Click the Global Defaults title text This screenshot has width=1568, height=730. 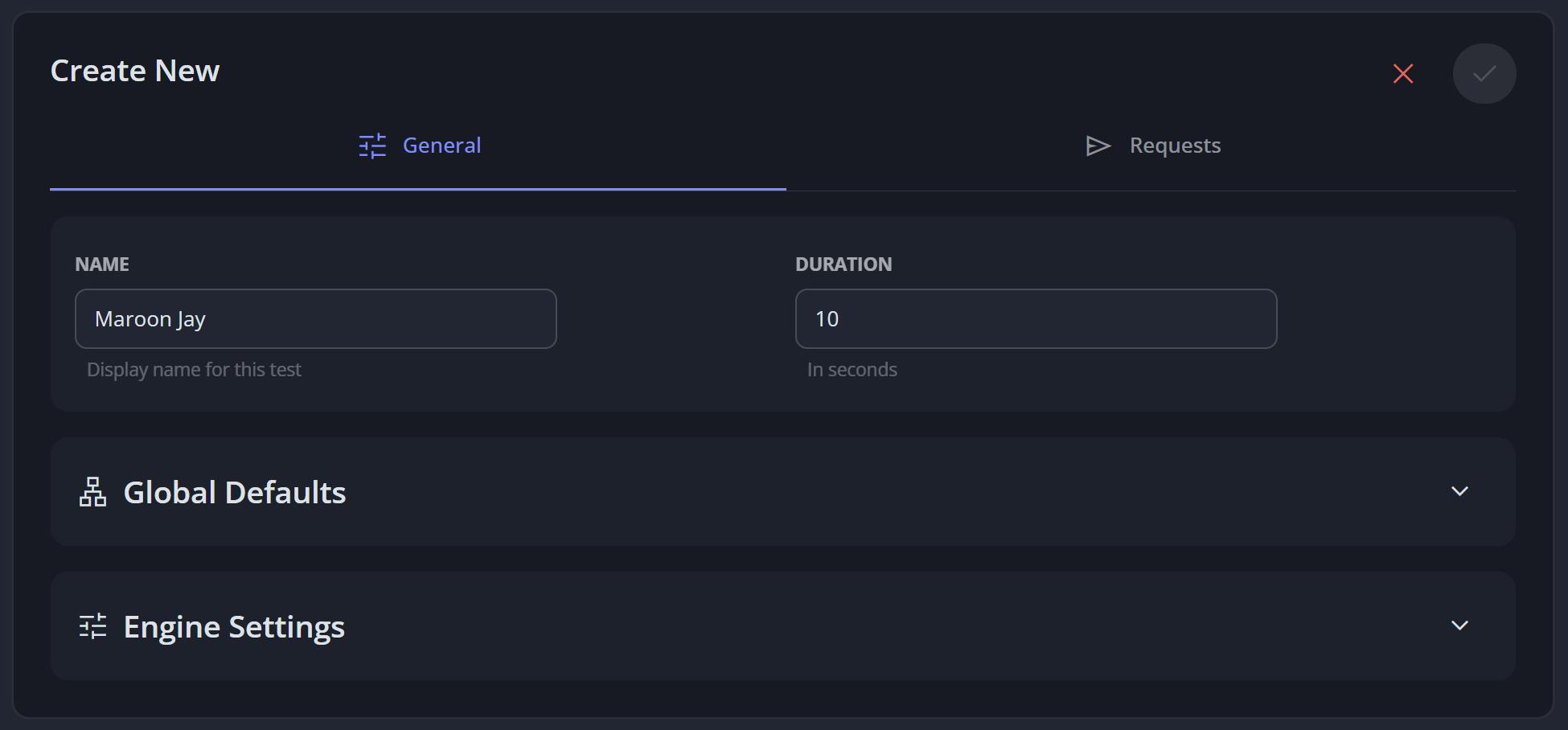[x=235, y=492]
